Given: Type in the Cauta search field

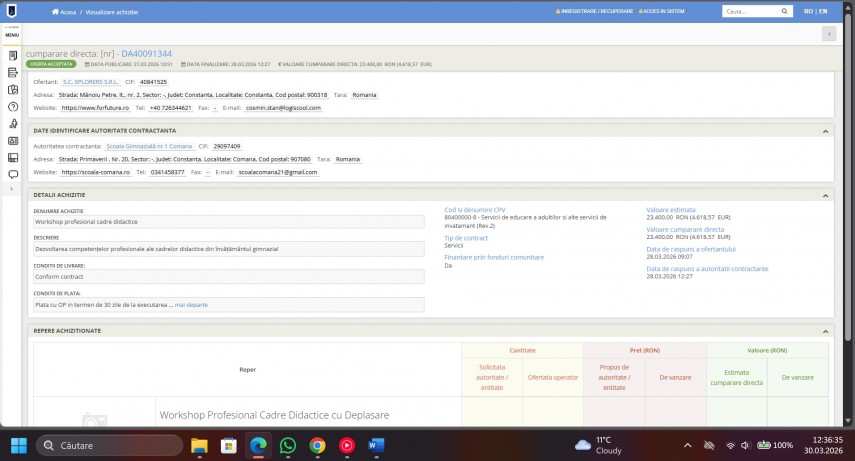Looking at the screenshot, I should pos(750,11).
